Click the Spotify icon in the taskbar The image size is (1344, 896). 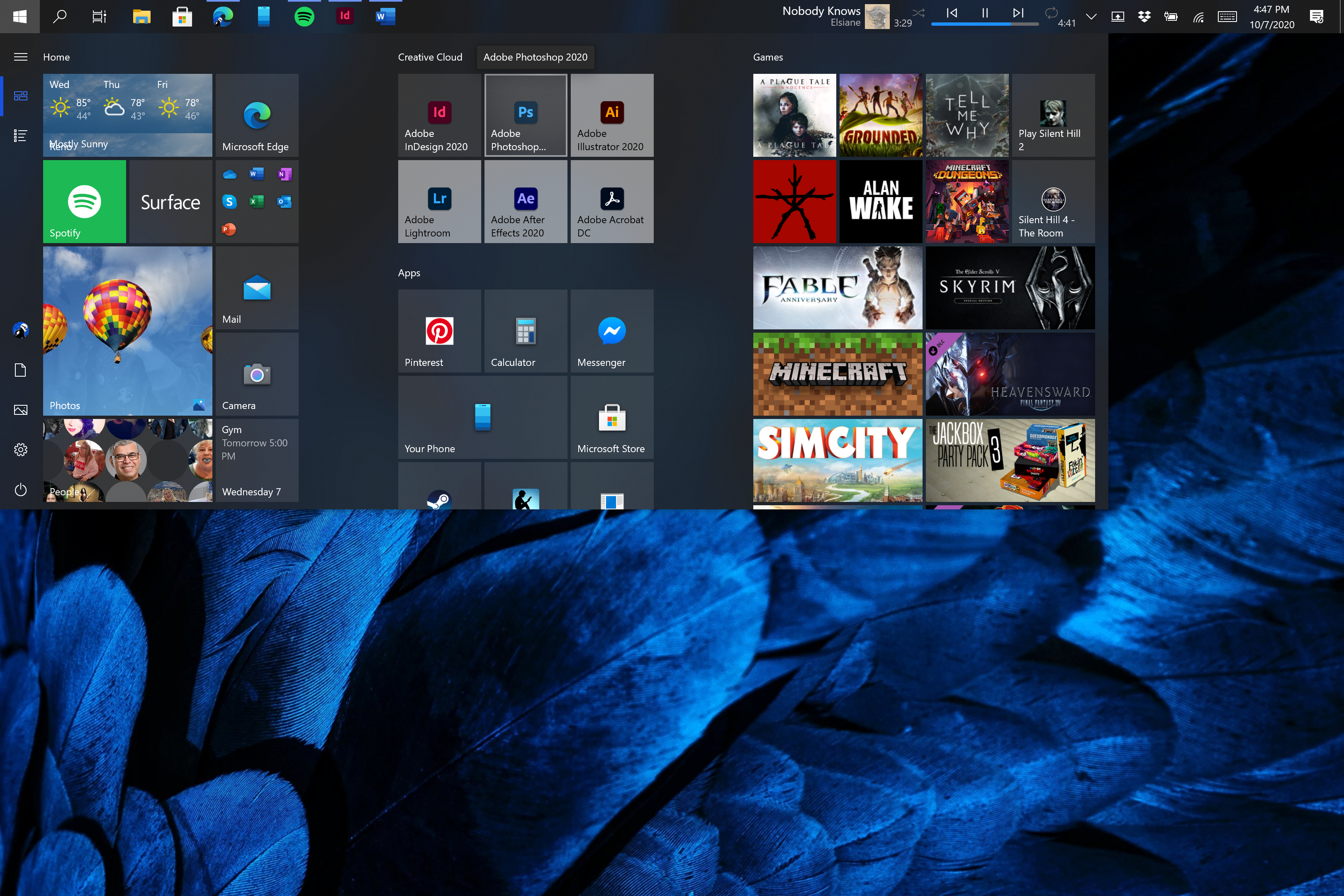pos(304,16)
